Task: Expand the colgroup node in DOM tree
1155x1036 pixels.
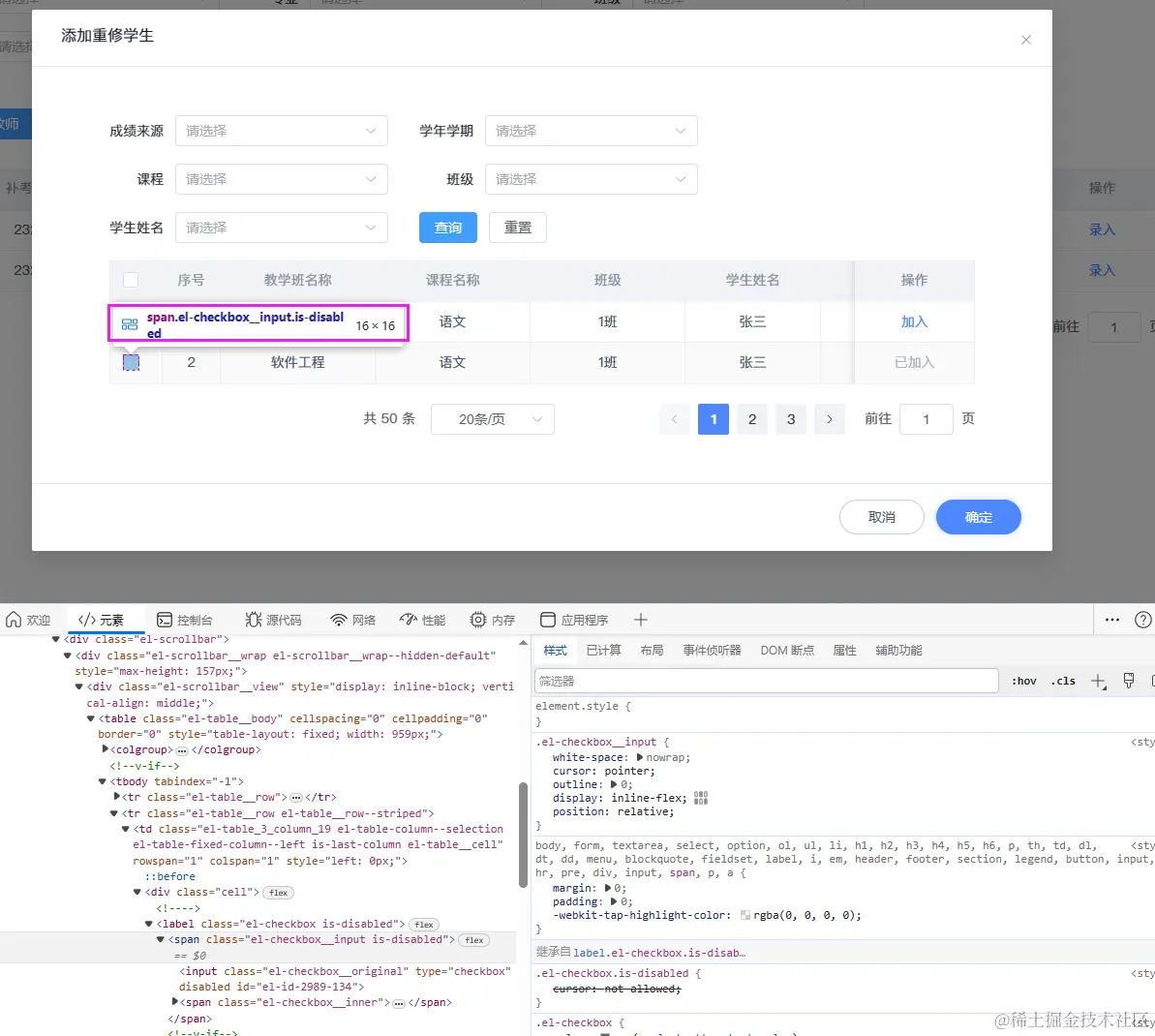Action: tap(105, 749)
